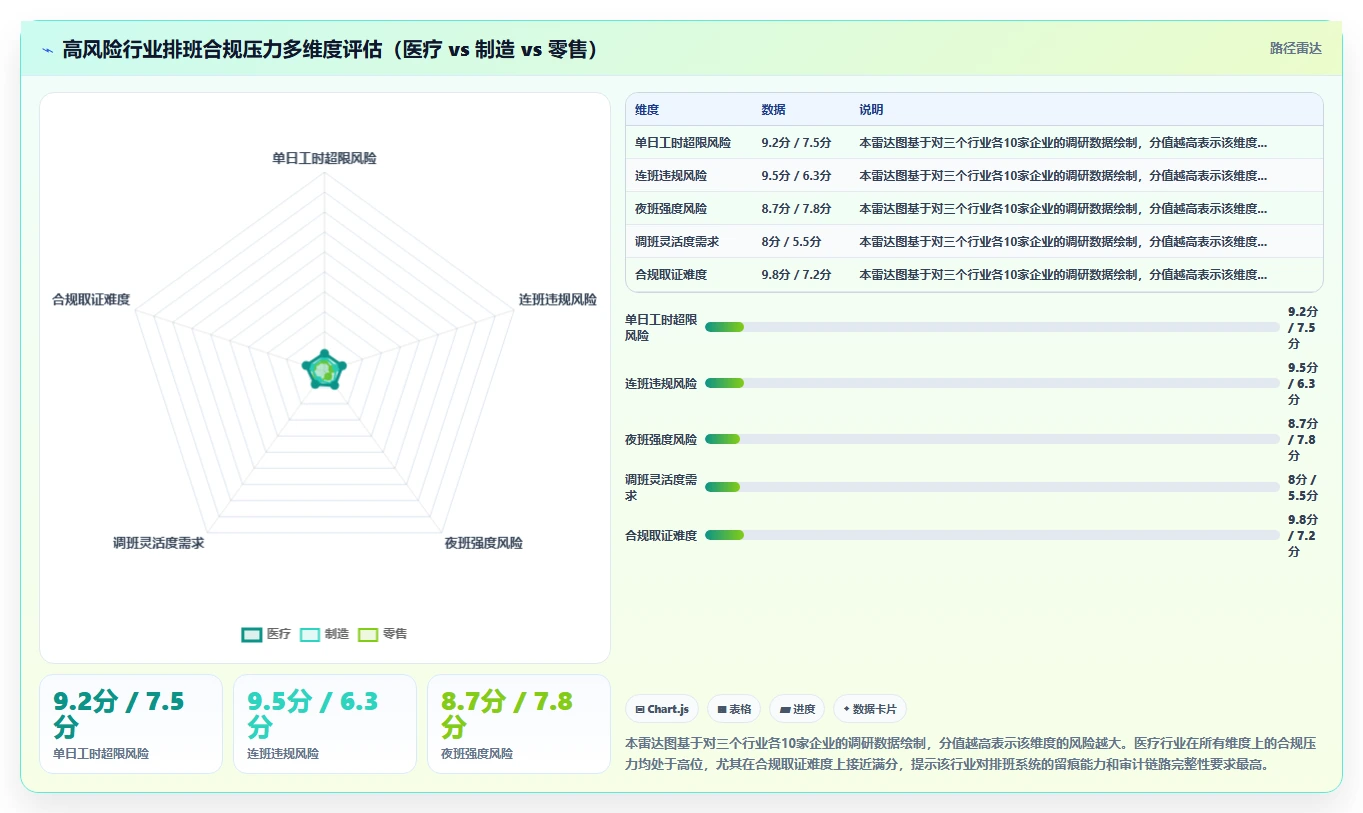The width and height of the screenshot is (1363, 813).
Task: Toggle the 零售 series in the radar legend
Action: [x=382, y=634]
